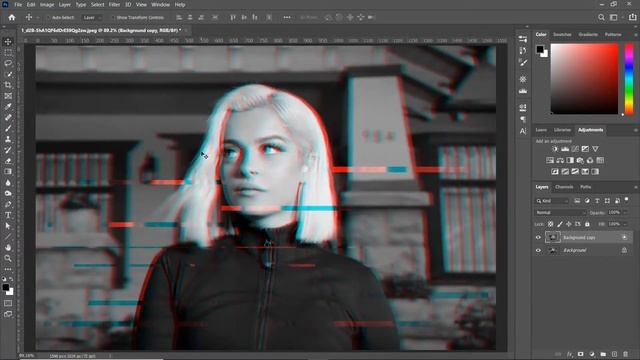
Task: Pick a color in the Color panel field
Action: 584,79
